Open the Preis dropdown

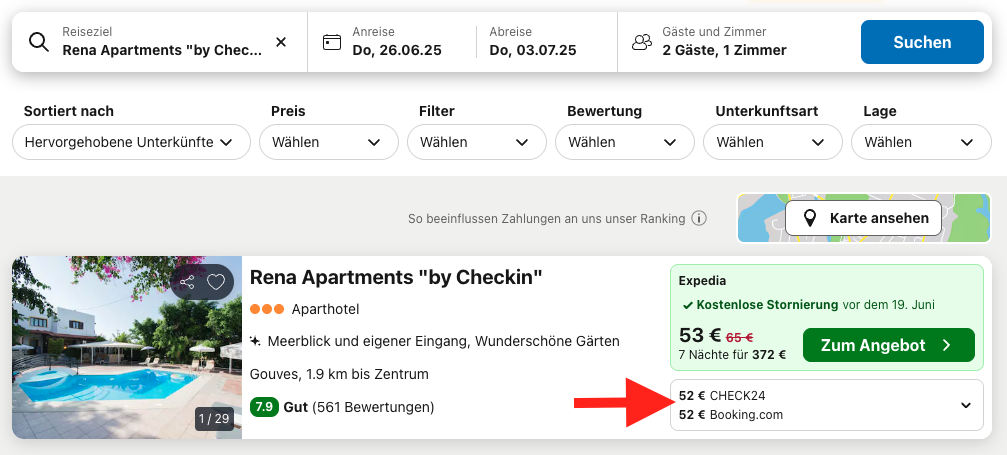point(329,142)
